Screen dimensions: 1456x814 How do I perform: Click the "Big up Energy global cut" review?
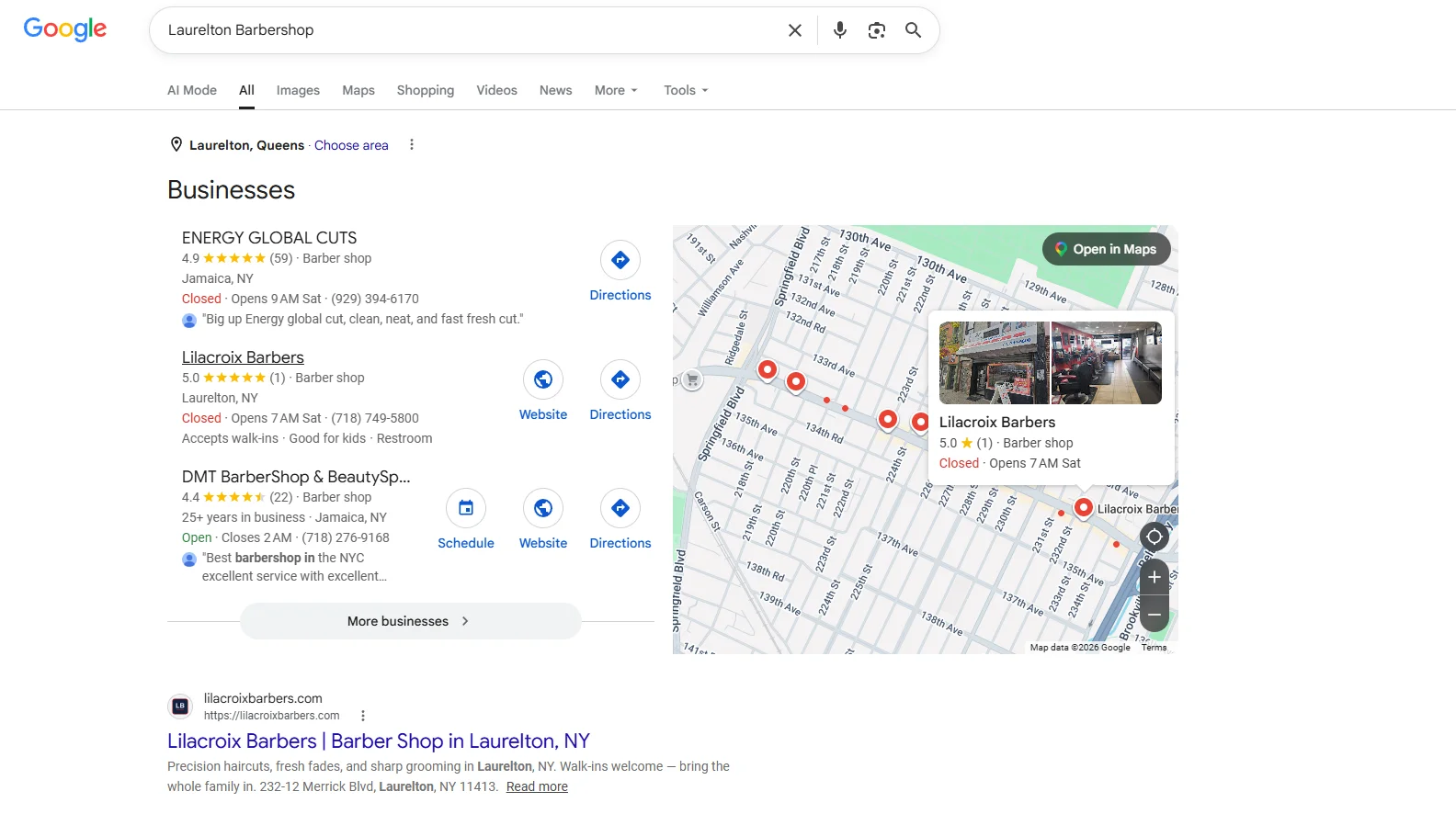click(363, 319)
